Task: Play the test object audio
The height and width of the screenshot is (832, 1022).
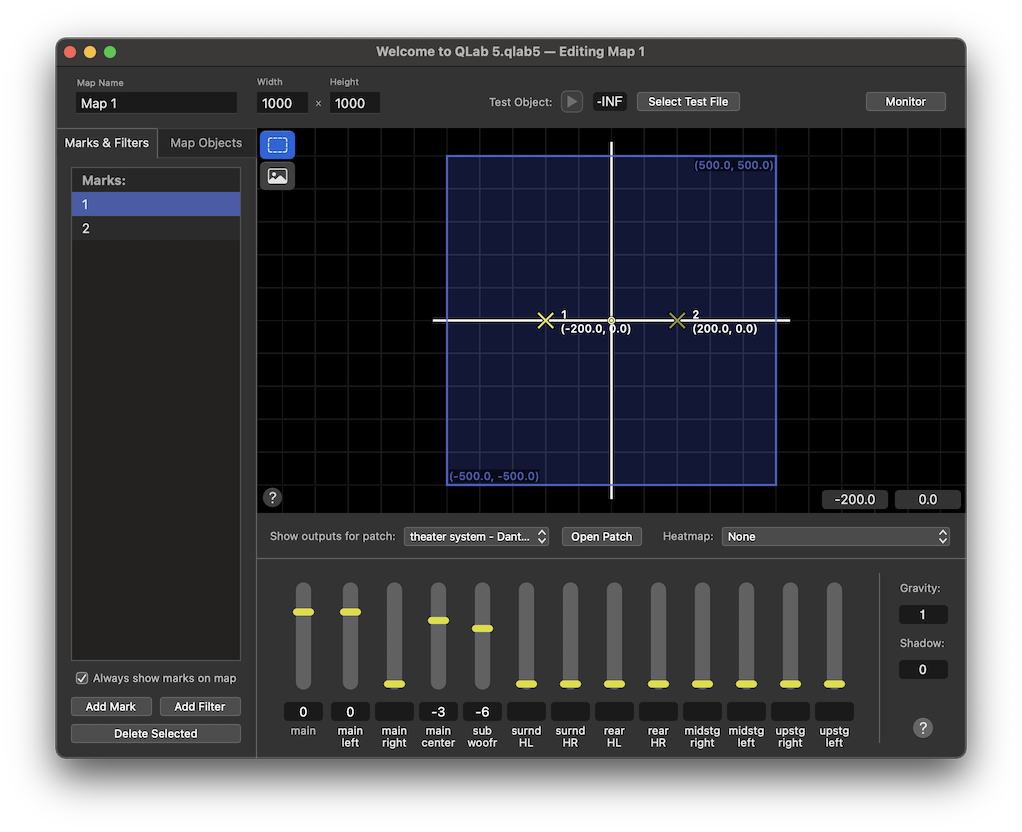Action: (572, 102)
